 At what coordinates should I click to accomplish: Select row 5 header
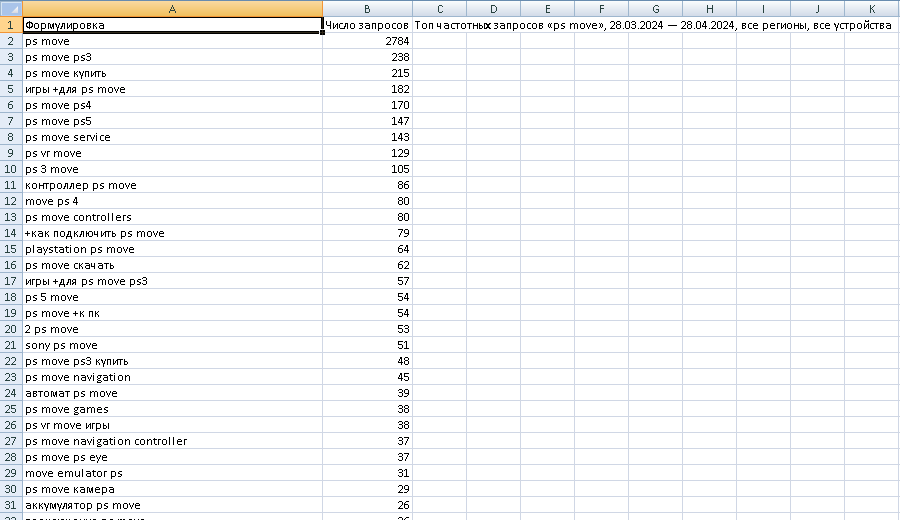[11, 89]
